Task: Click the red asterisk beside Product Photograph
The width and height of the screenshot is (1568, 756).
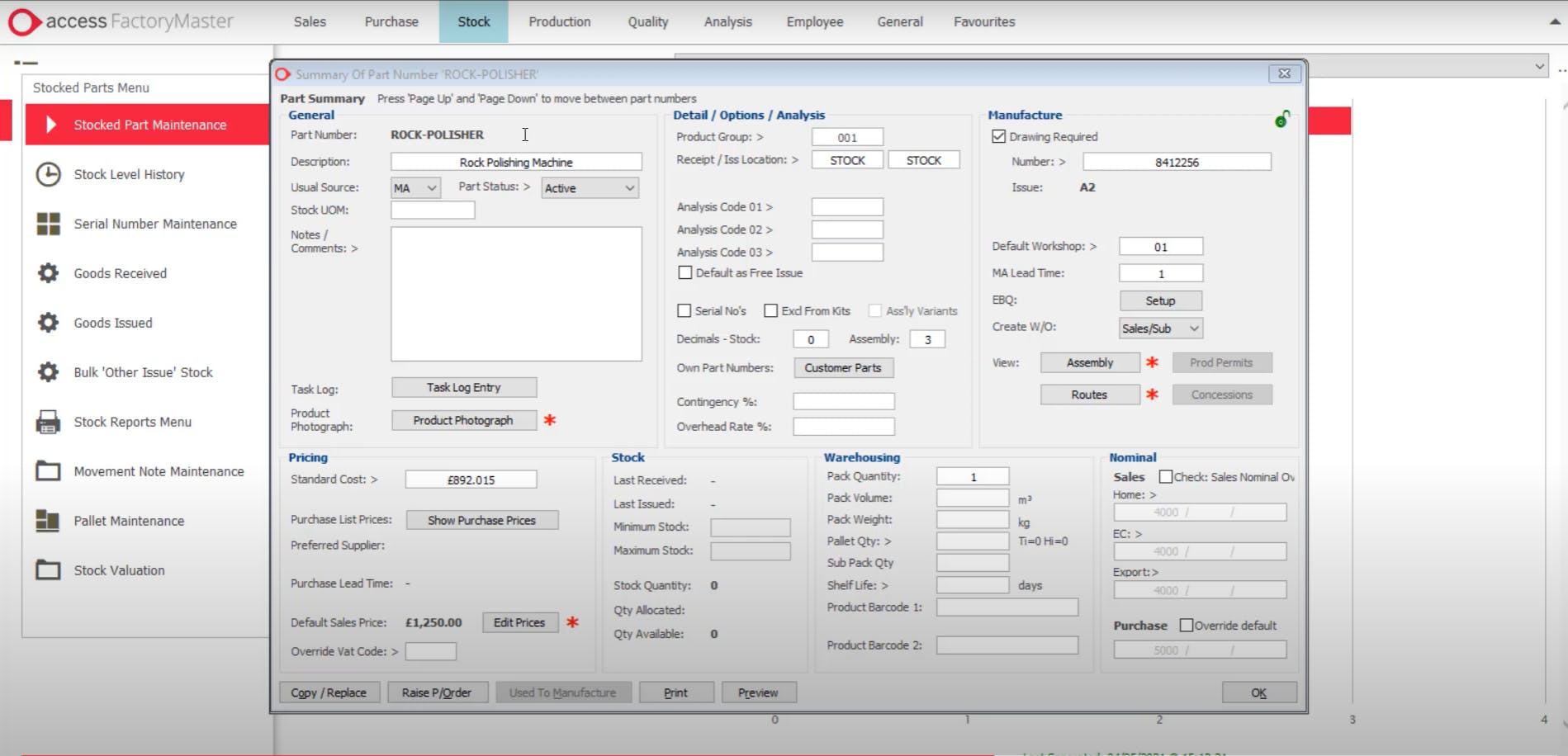Action: (550, 420)
